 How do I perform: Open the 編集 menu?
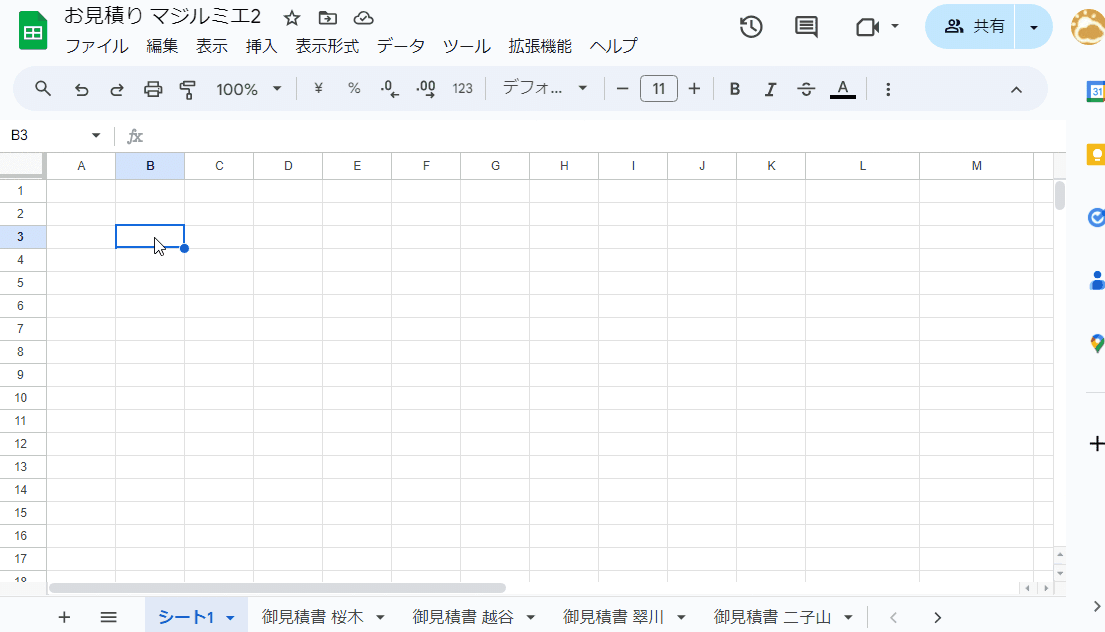pos(162,47)
